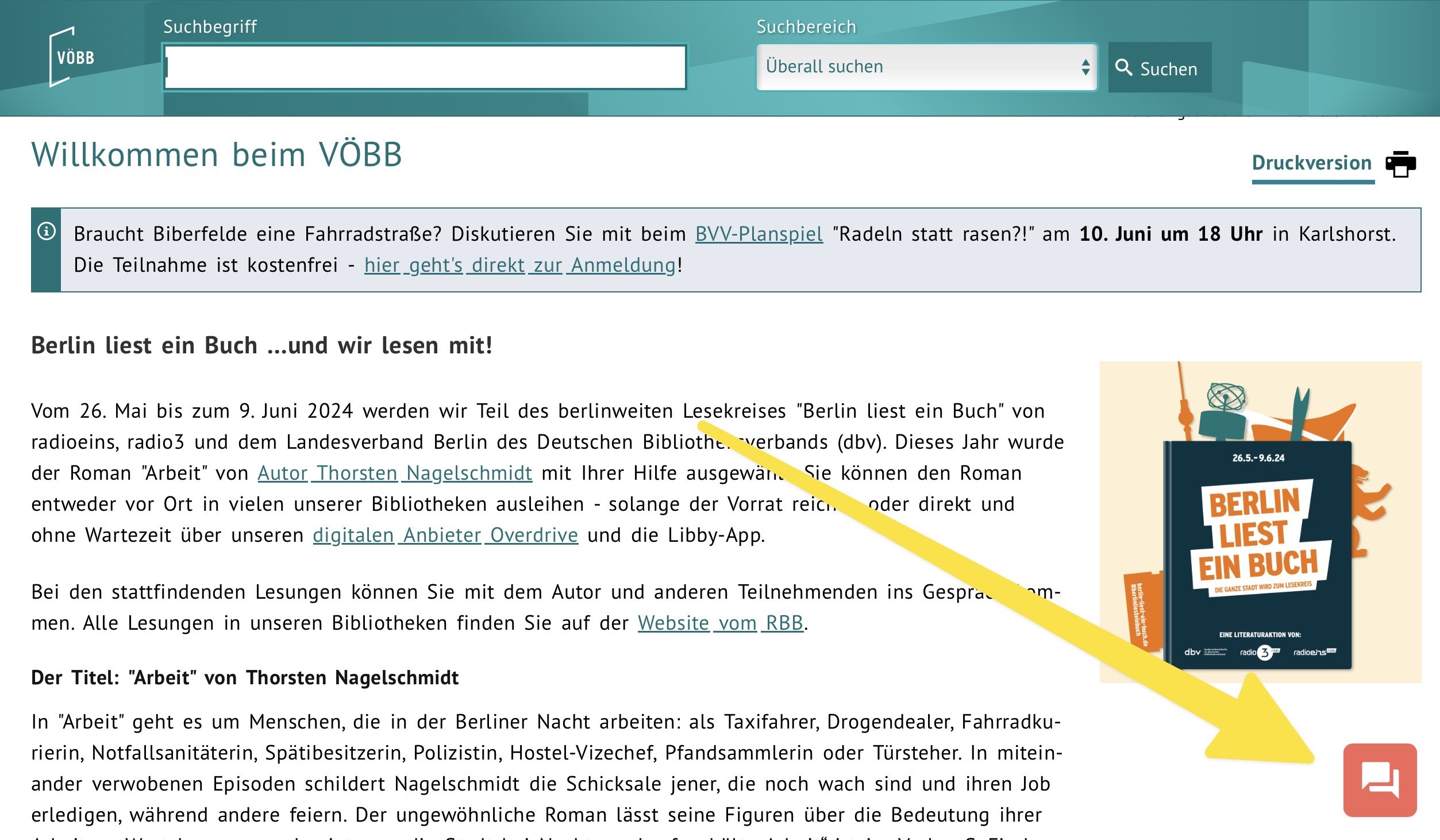Click the VÖBB logo

pos(72,57)
